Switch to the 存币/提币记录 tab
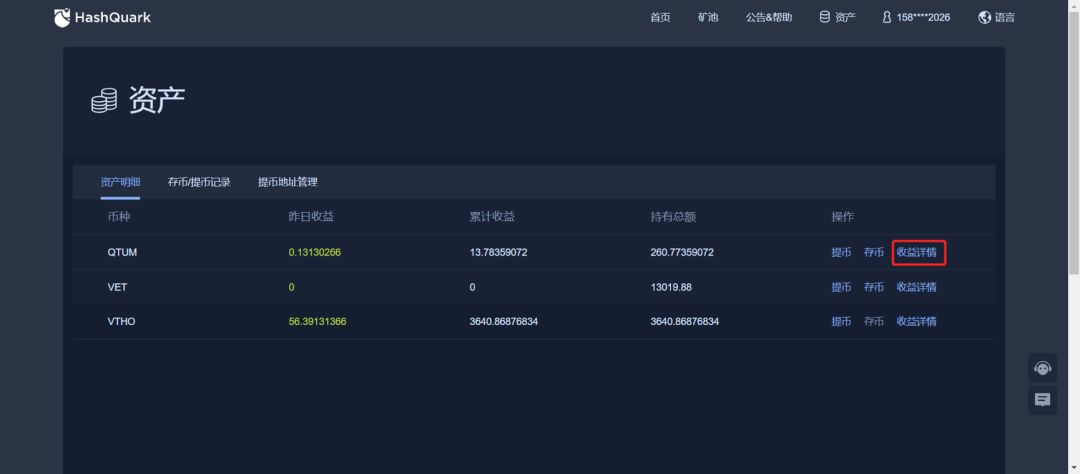 (199, 183)
